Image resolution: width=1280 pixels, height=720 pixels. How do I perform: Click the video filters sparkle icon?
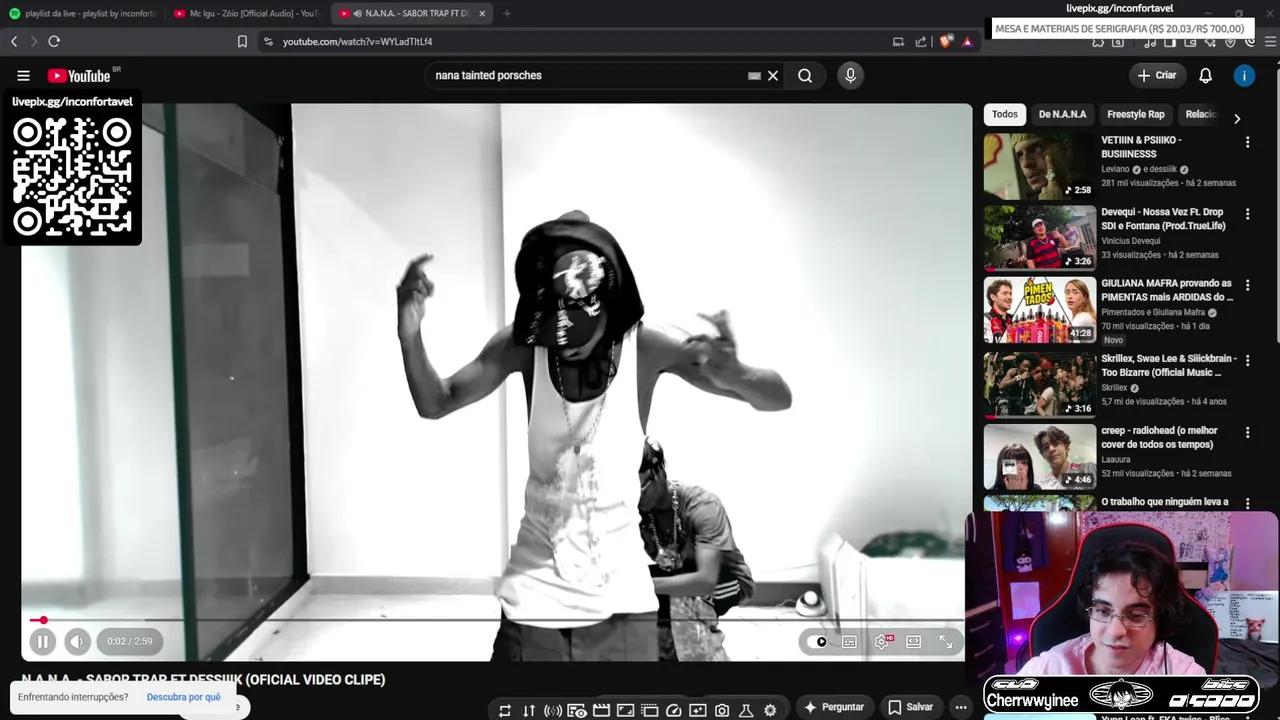[x=697, y=711]
